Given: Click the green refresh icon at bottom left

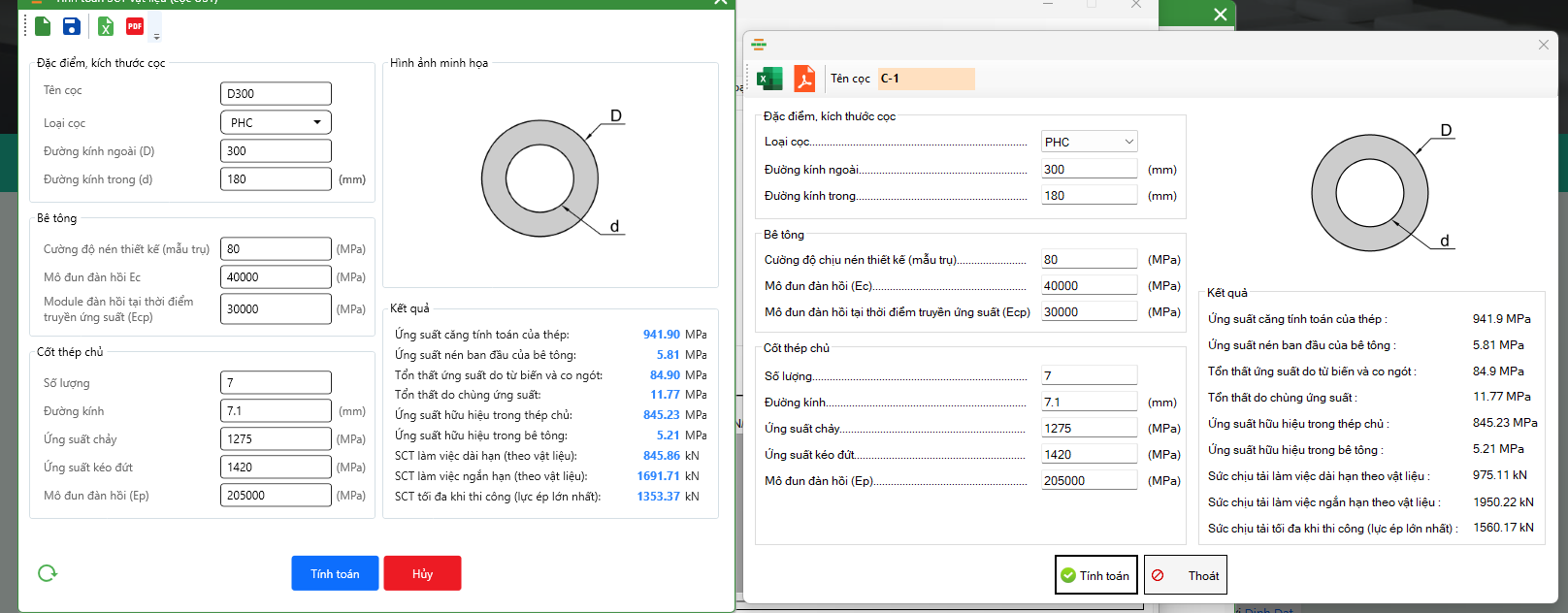Looking at the screenshot, I should pos(48,573).
